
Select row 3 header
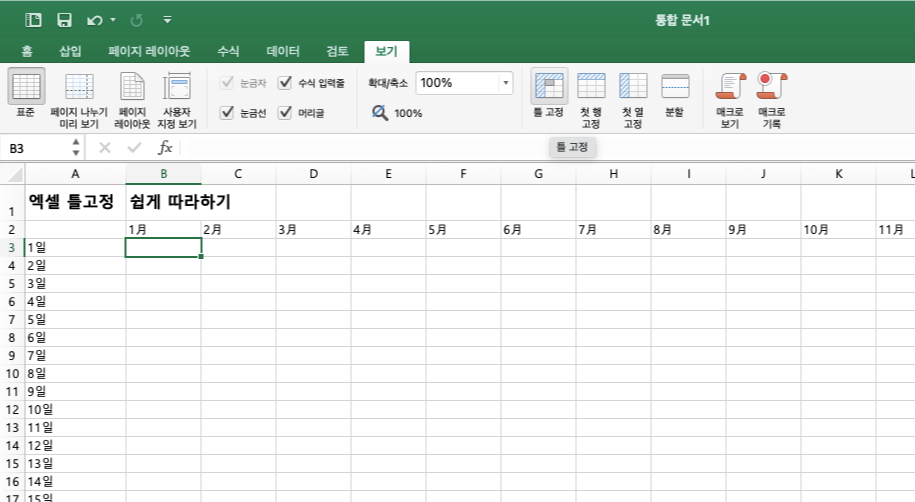click(12, 247)
